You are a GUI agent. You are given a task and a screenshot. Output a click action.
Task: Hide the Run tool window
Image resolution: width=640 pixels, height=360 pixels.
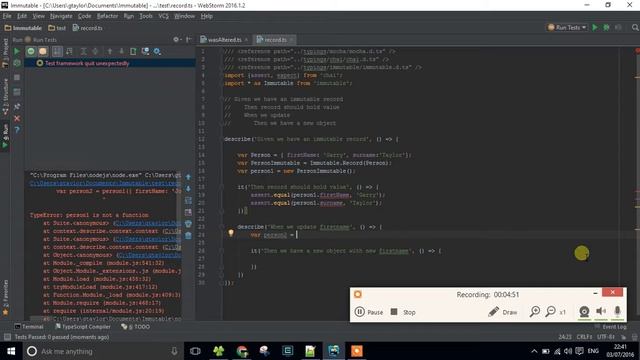[x=189, y=40]
